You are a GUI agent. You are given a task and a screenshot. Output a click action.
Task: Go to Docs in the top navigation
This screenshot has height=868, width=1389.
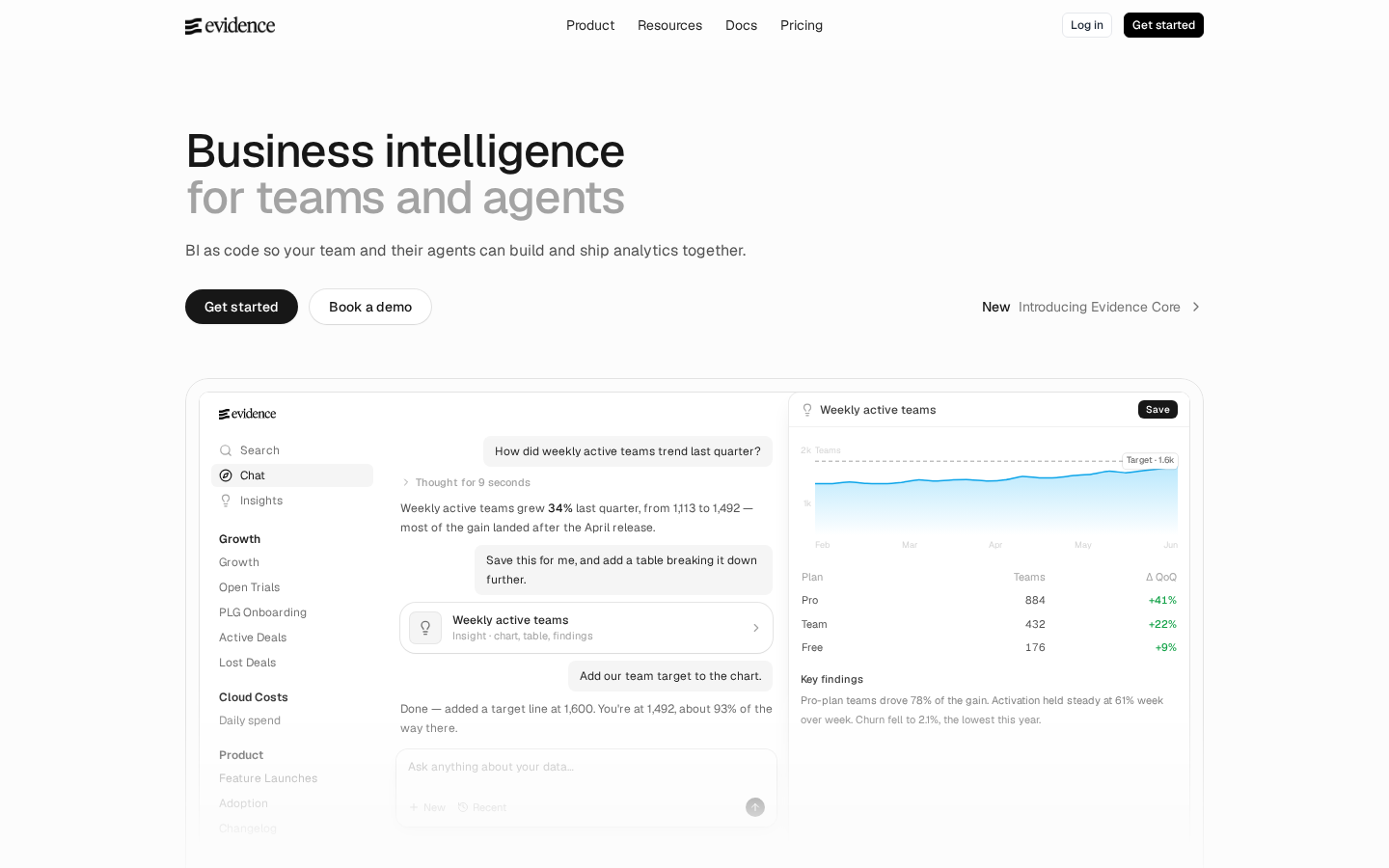tap(741, 25)
